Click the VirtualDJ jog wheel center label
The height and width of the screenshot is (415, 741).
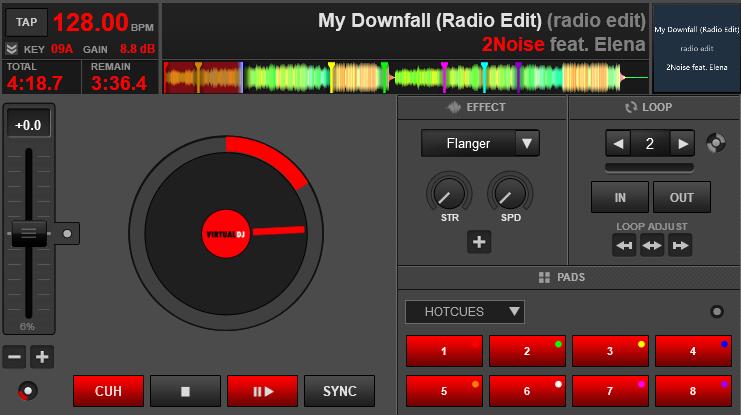[226, 233]
